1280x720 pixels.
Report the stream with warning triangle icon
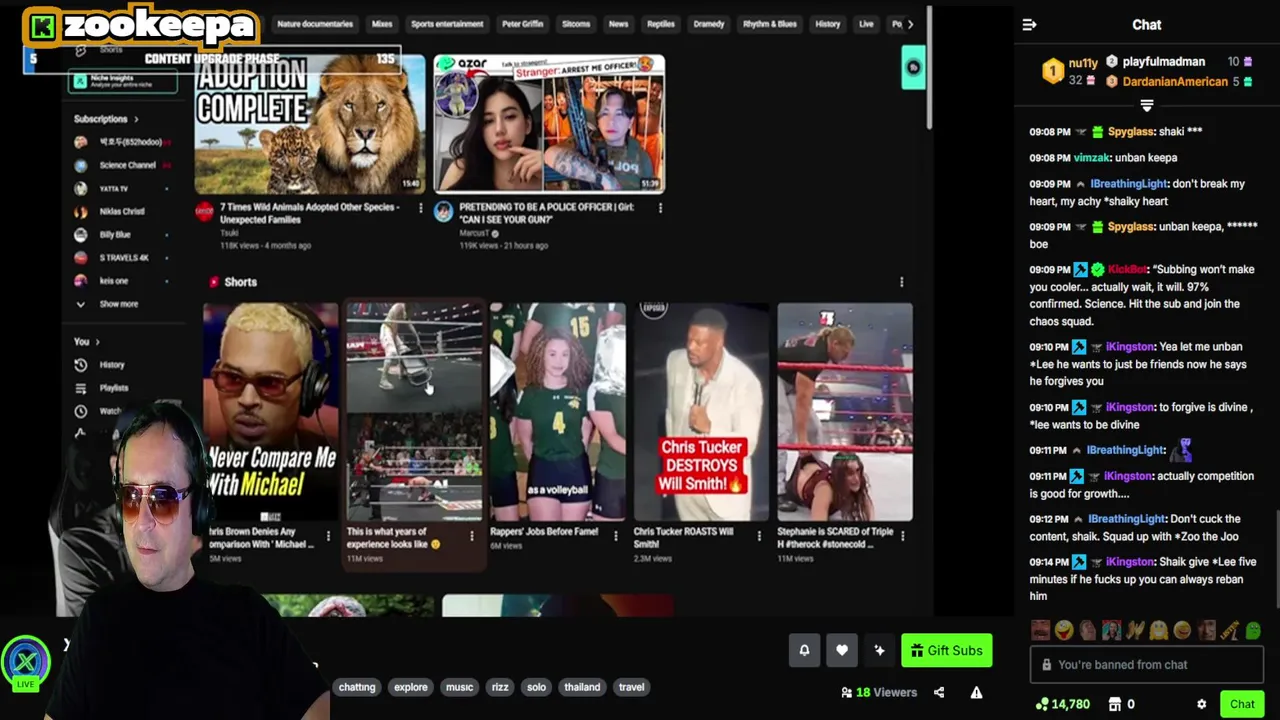[x=976, y=692]
